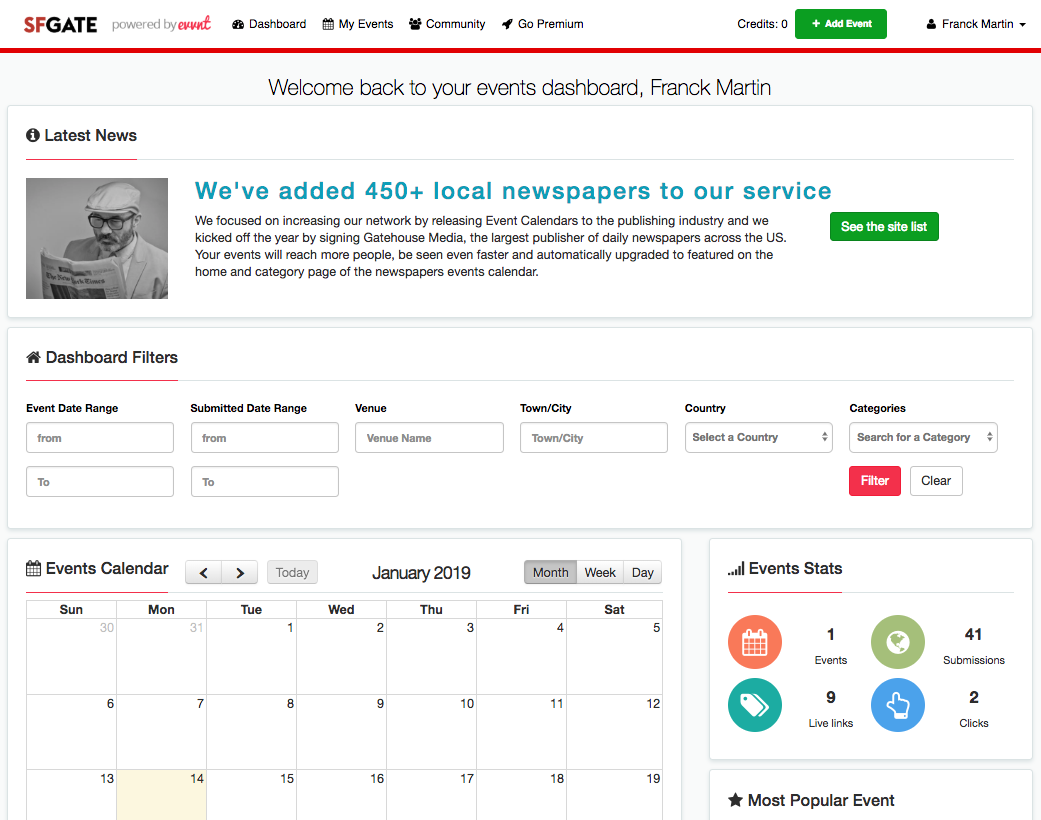This screenshot has height=820, width=1041.
Task: Click the Submitted Date Range To field
Action: 265,481
